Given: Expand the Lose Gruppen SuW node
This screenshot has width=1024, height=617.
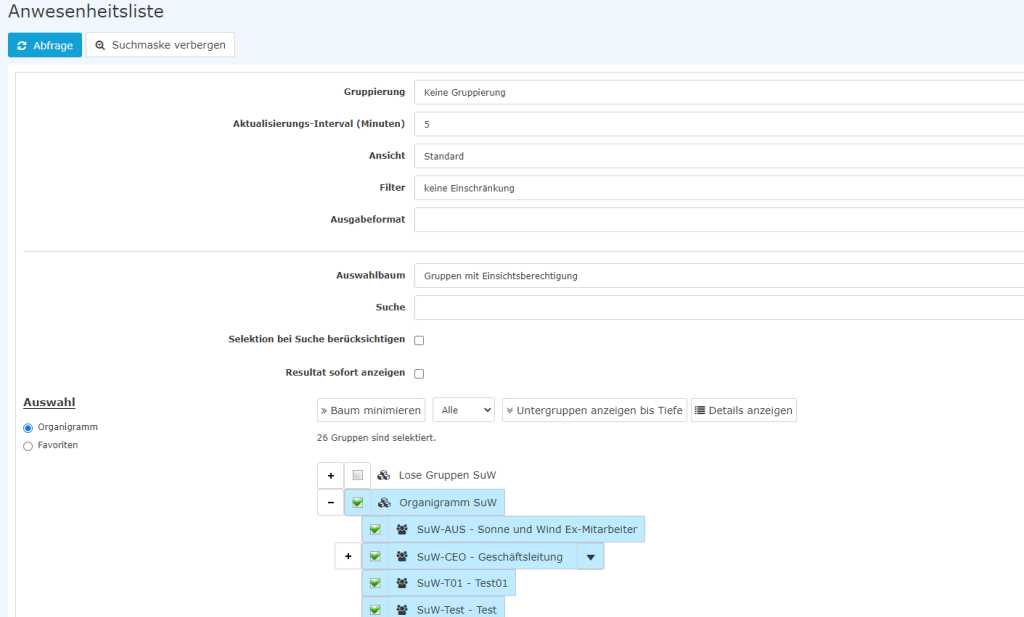Looking at the screenshot, I should click(330, 475).
